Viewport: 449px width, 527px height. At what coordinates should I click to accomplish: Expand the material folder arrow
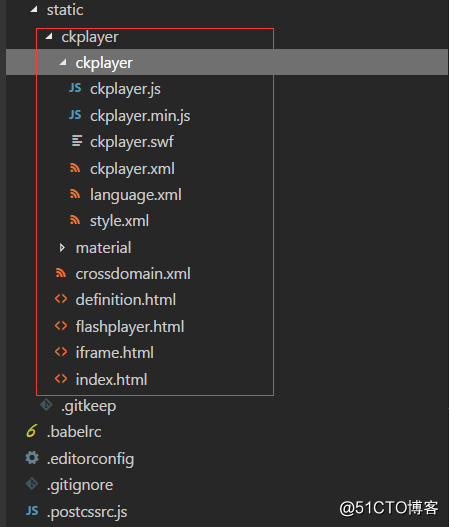tap(62, 248)
